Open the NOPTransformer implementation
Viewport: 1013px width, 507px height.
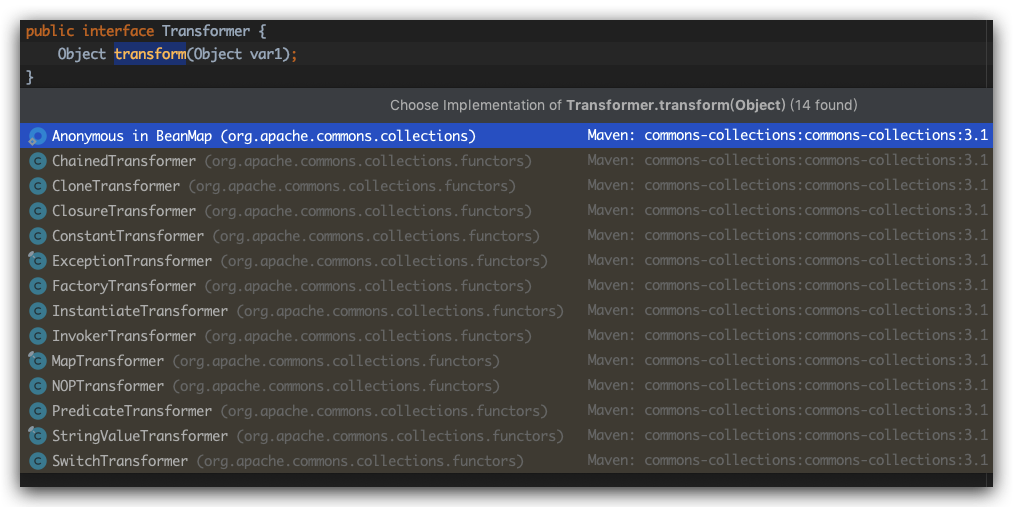[108, 386]
